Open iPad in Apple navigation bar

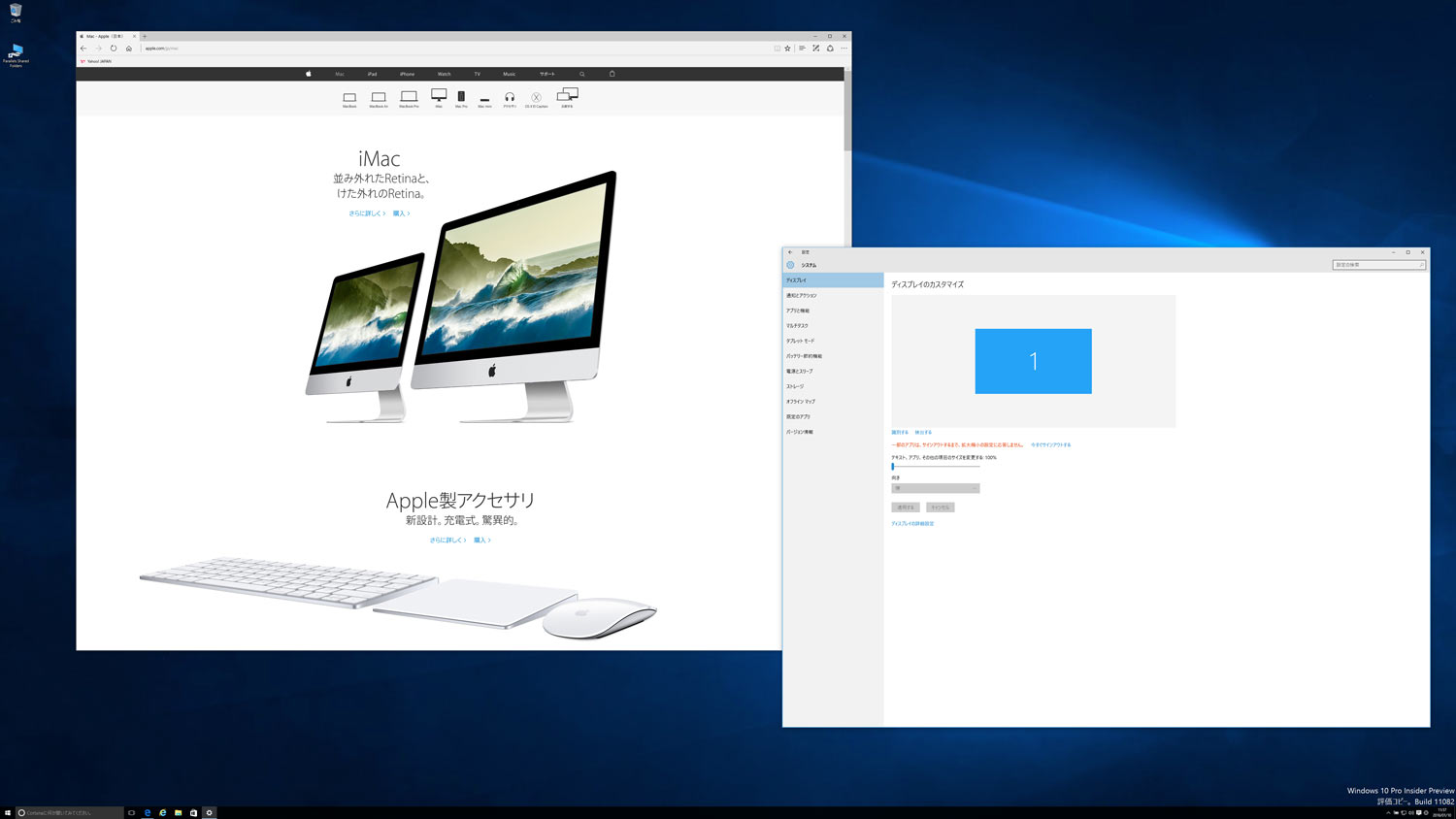click(x=372, y=74)
